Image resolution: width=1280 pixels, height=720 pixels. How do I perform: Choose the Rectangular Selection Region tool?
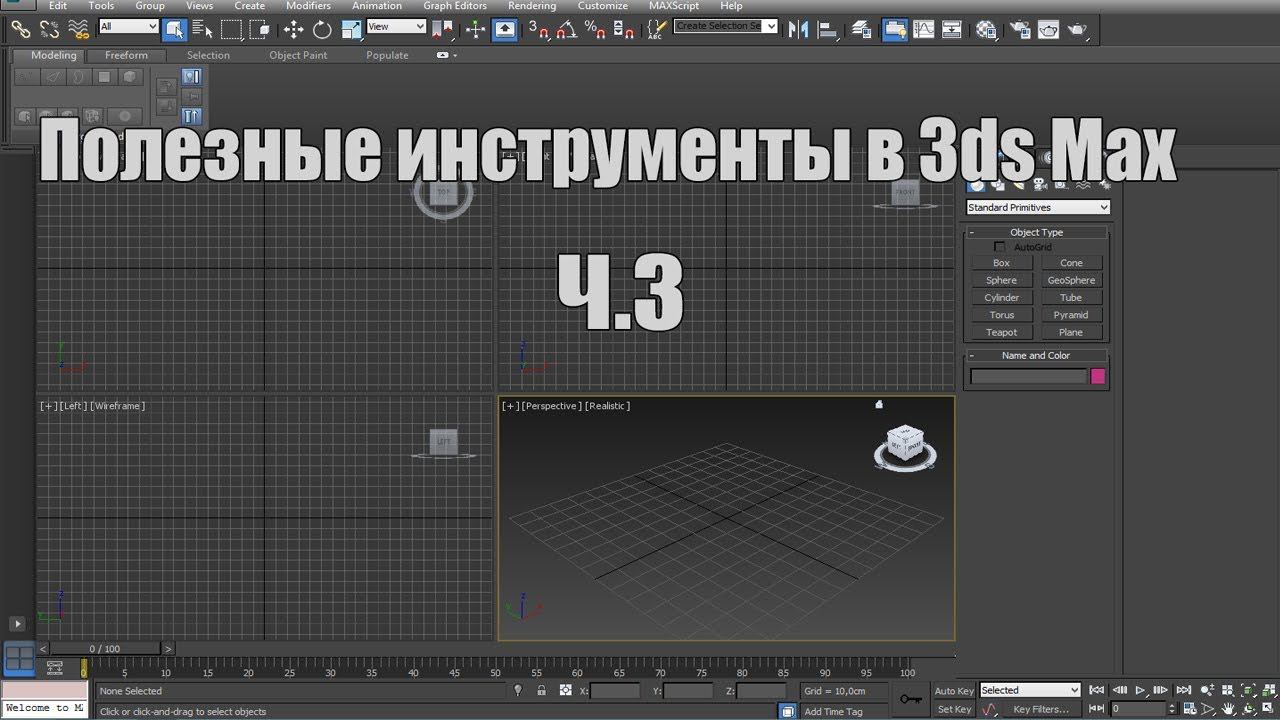point(232,29)
